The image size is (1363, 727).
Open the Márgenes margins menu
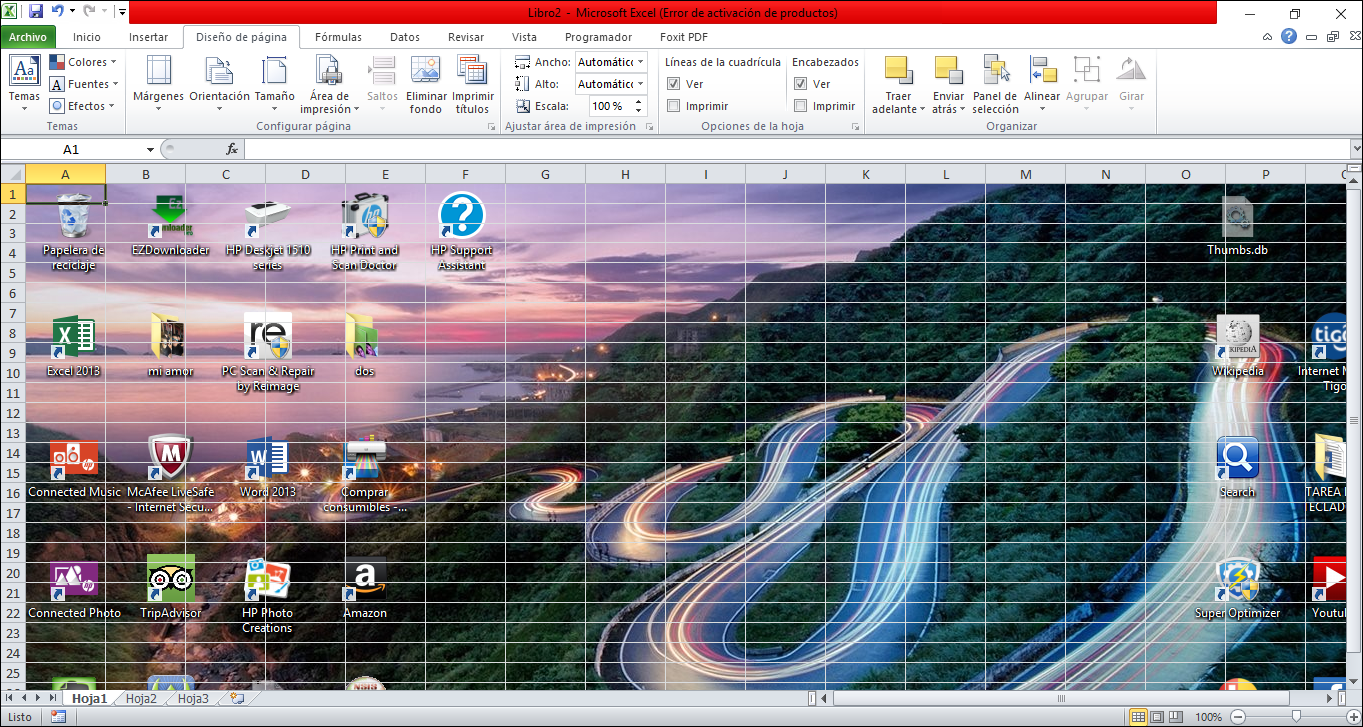(158, 84)
